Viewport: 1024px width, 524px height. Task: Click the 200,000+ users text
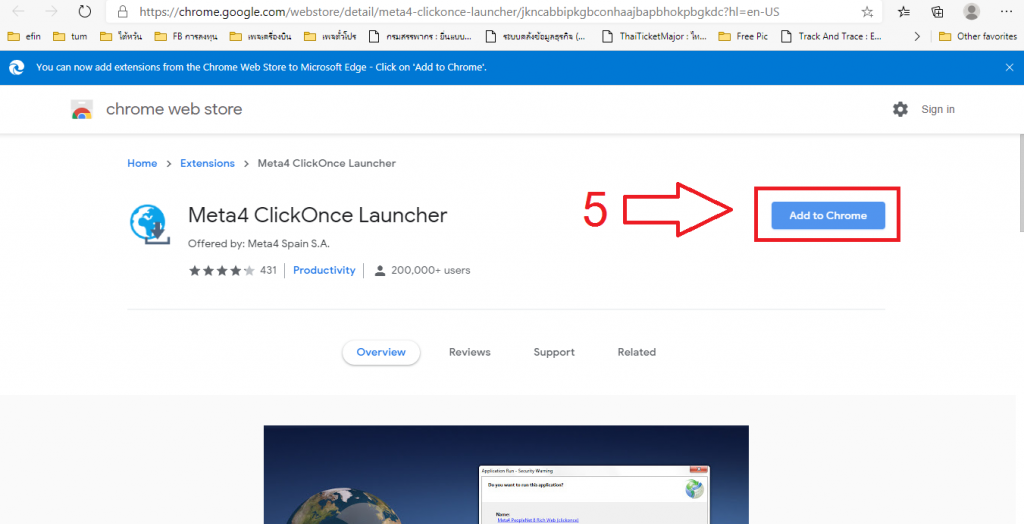pyautogui.click(x=430, y=270)
